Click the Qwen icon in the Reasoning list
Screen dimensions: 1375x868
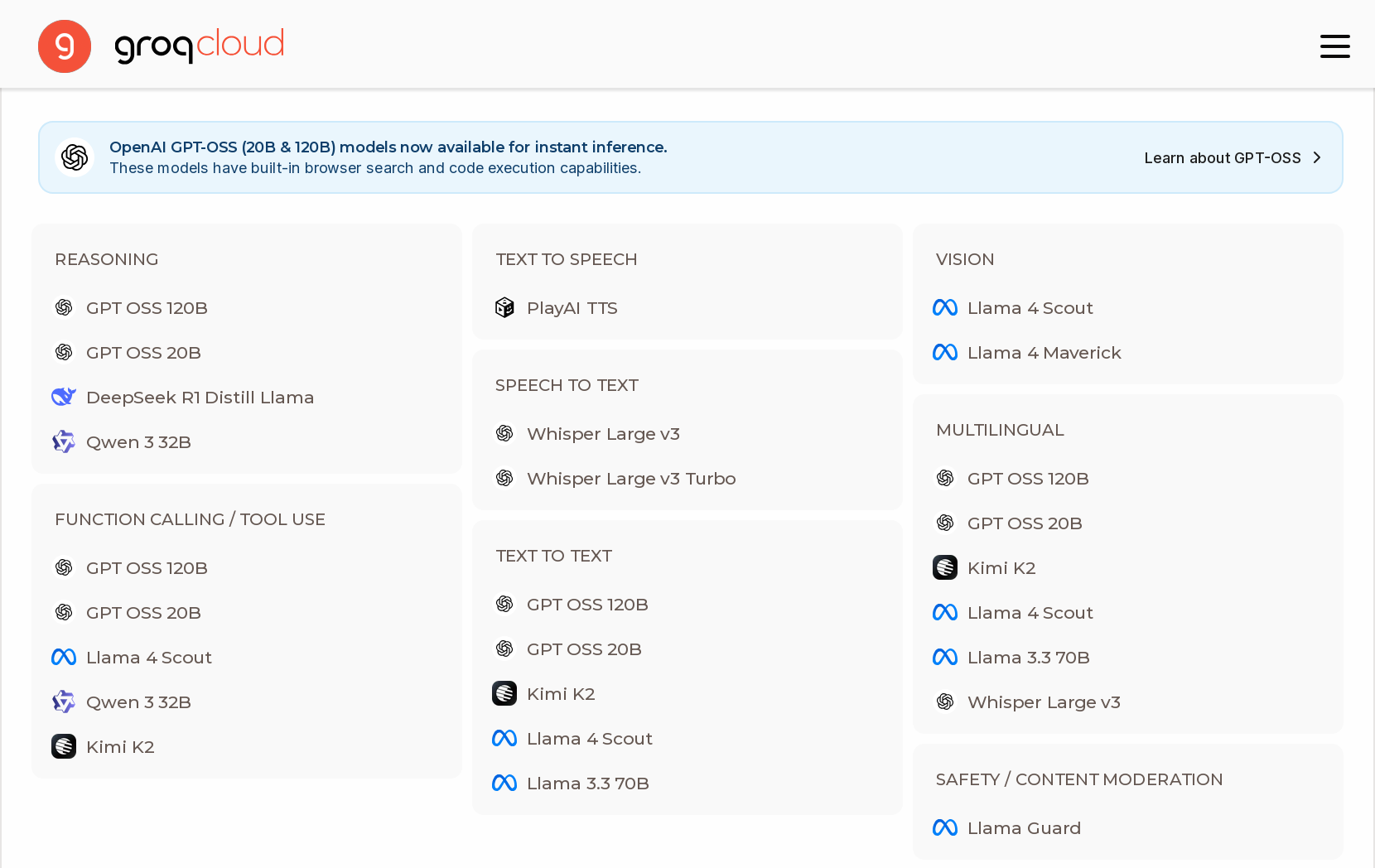coord(64,442)
